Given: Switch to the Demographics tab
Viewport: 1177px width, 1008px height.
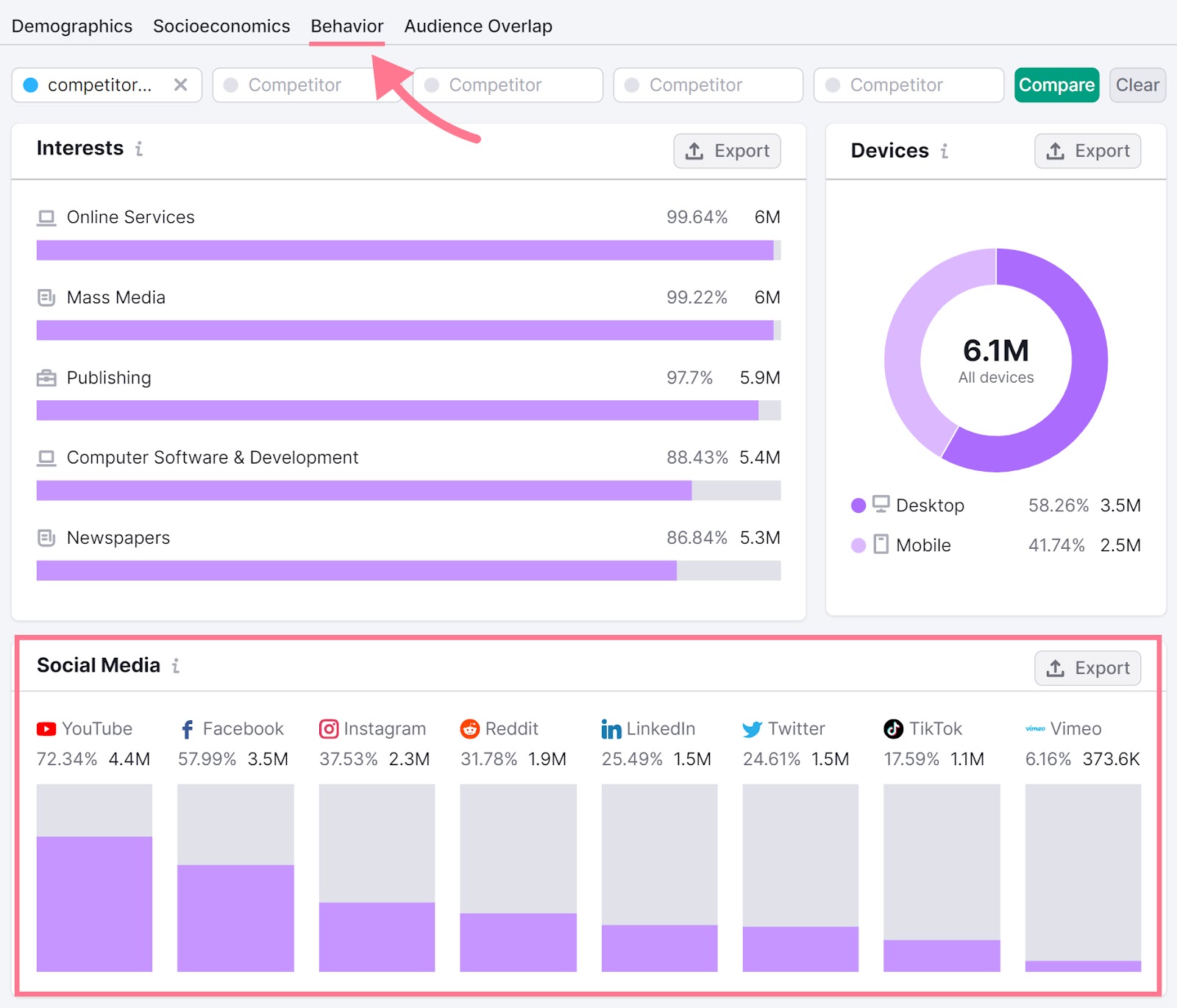Looking at the screenshot, I should (x=72, y=26).
